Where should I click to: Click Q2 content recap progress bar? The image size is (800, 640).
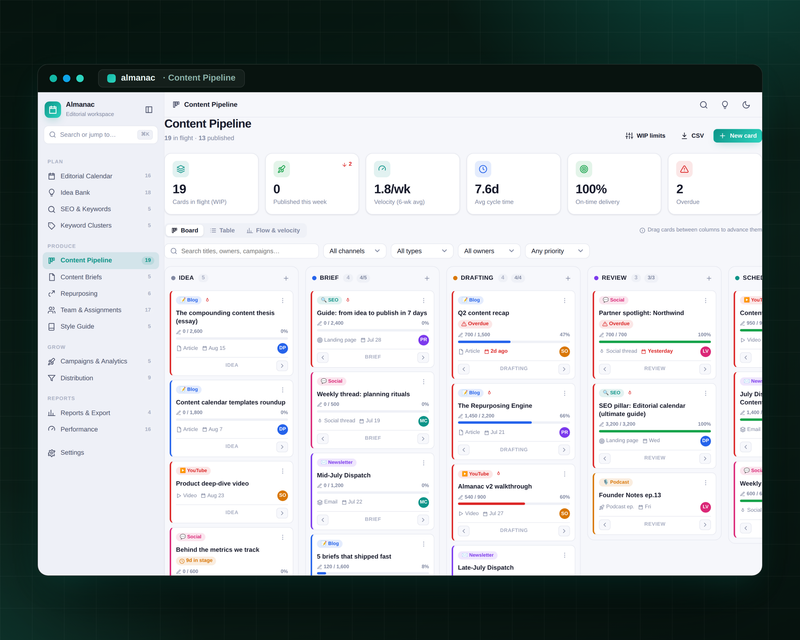click(514, 341)
